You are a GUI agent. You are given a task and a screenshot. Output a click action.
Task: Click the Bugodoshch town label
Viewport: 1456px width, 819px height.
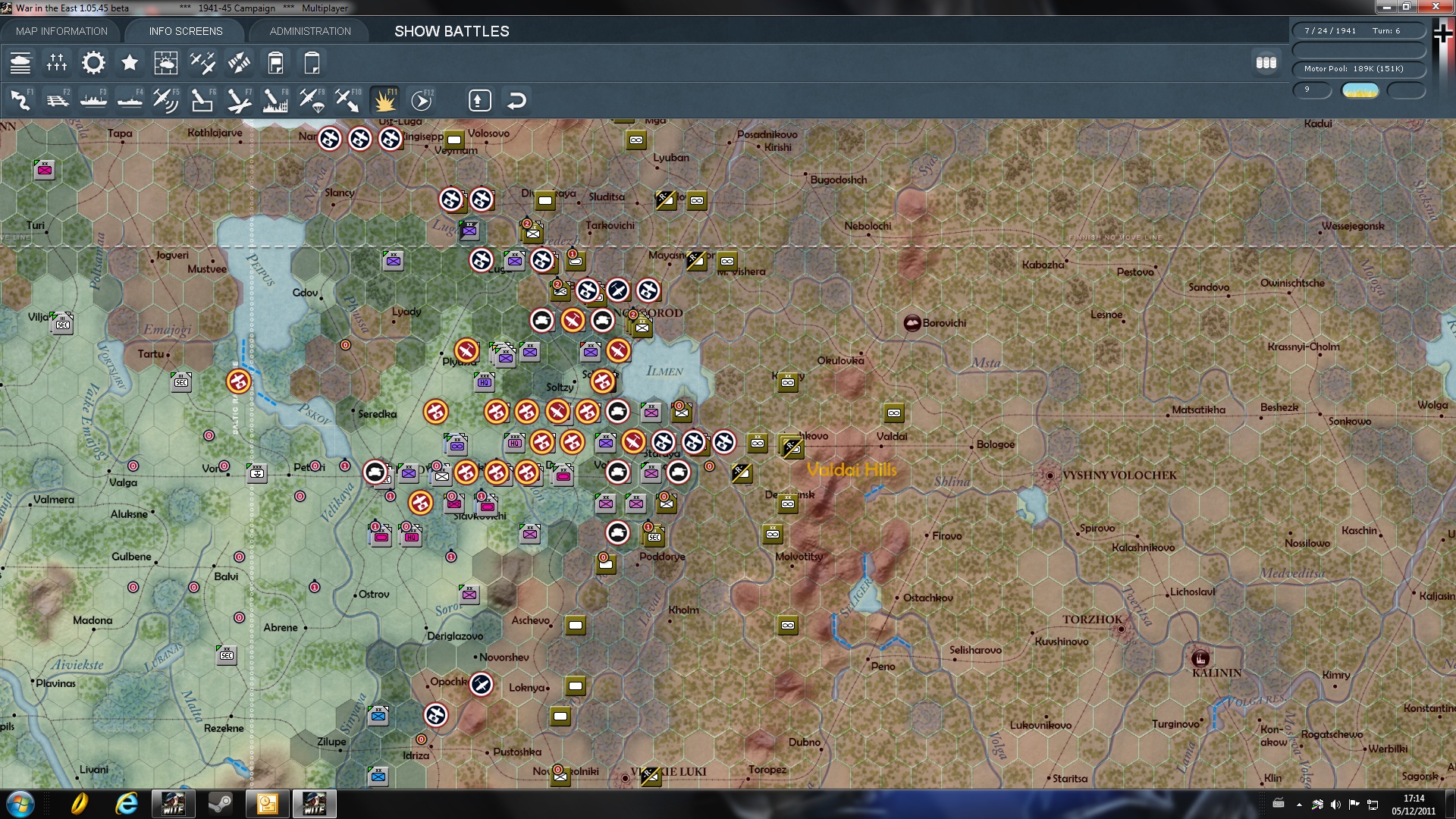click(839, 180)
